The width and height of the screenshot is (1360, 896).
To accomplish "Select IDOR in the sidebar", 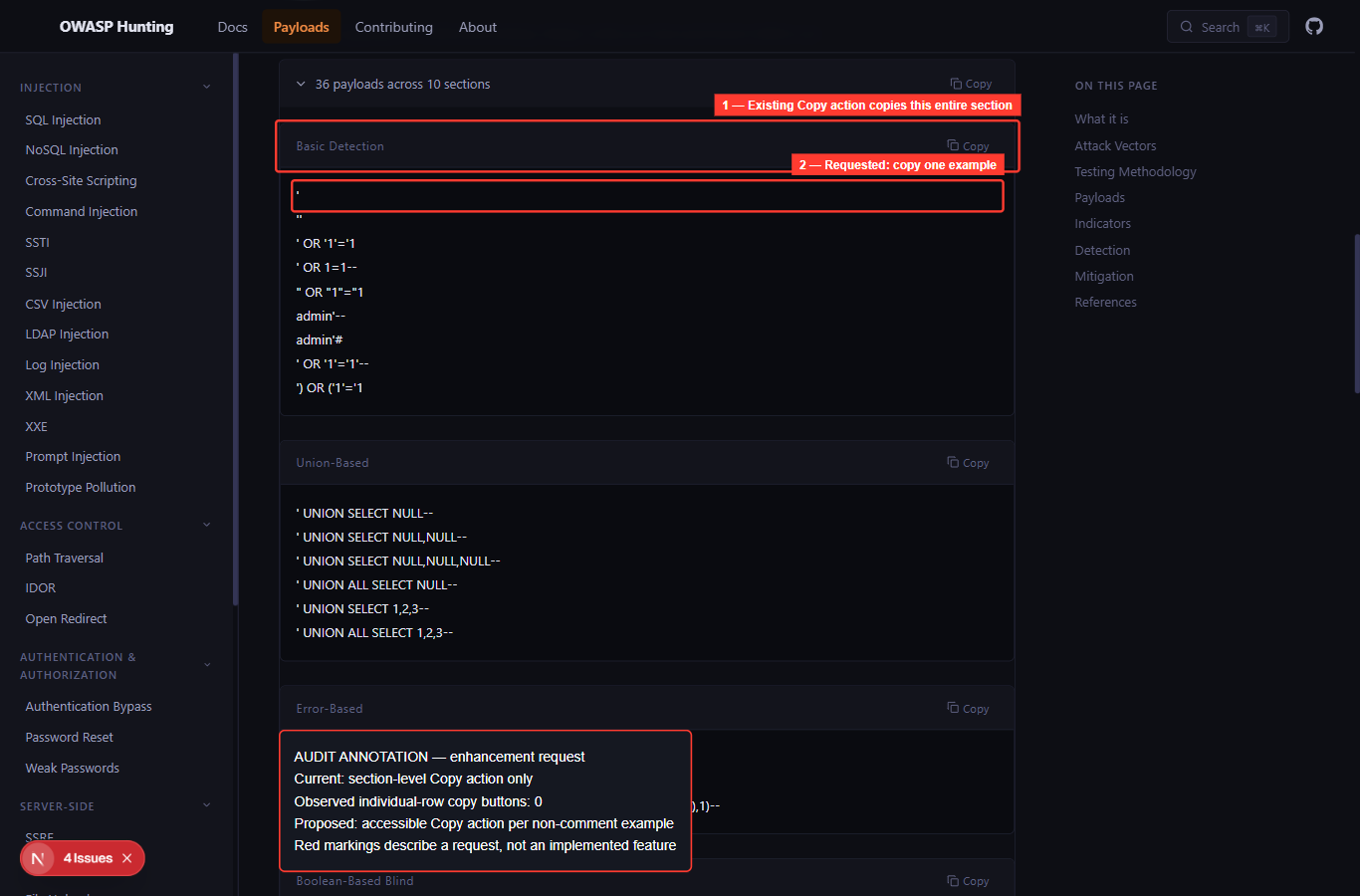I will pos(41,587).
